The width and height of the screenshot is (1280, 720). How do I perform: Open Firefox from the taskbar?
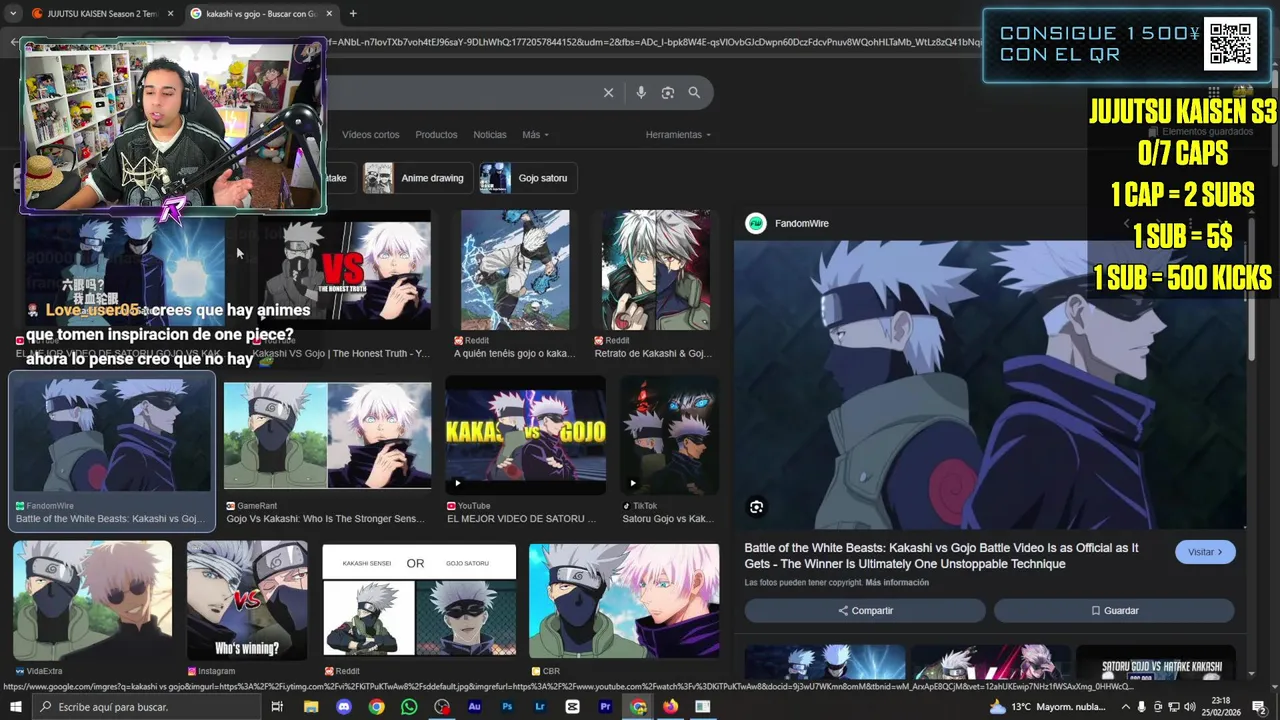[670, 707]
